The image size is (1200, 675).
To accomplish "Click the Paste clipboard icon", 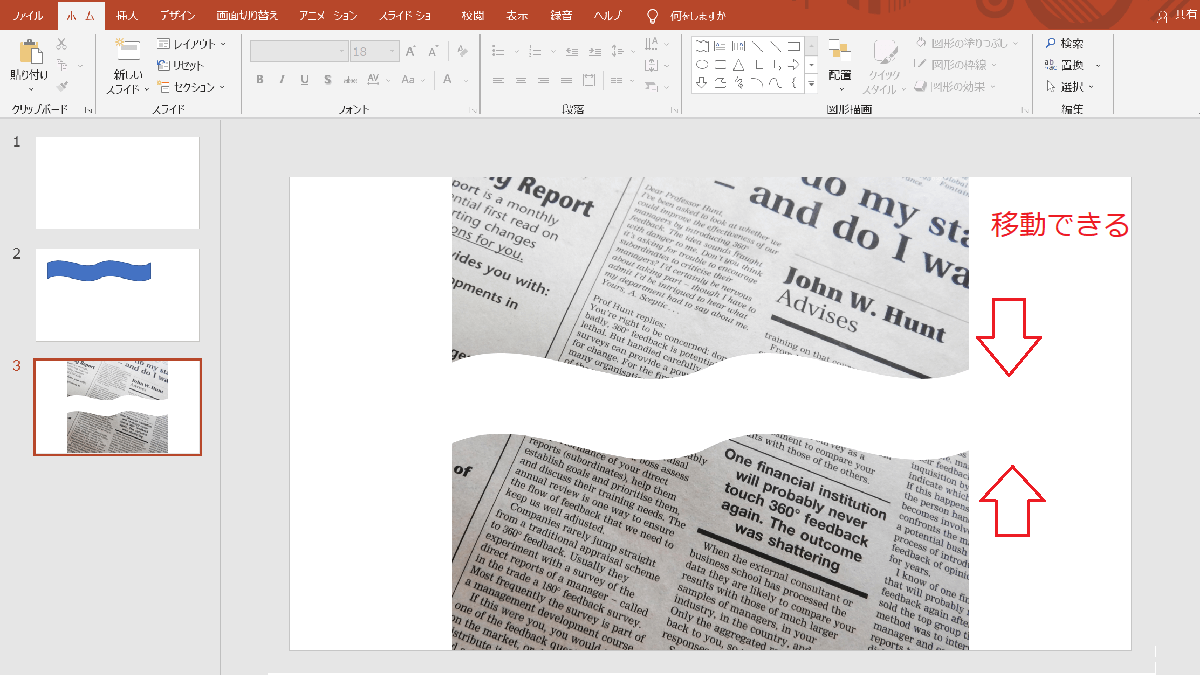I will (x=29, y=53).
